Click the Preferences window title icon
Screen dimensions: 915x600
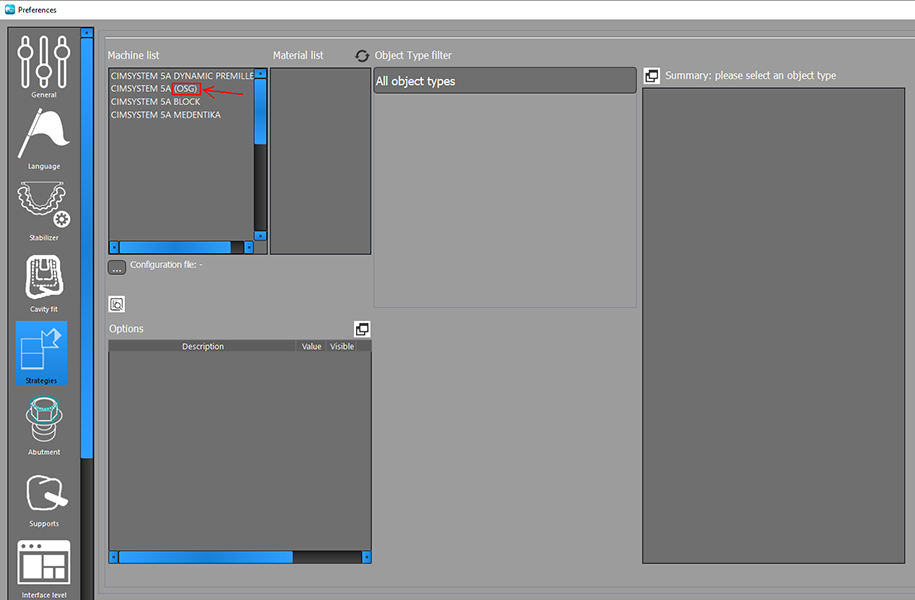pos(9,9)
